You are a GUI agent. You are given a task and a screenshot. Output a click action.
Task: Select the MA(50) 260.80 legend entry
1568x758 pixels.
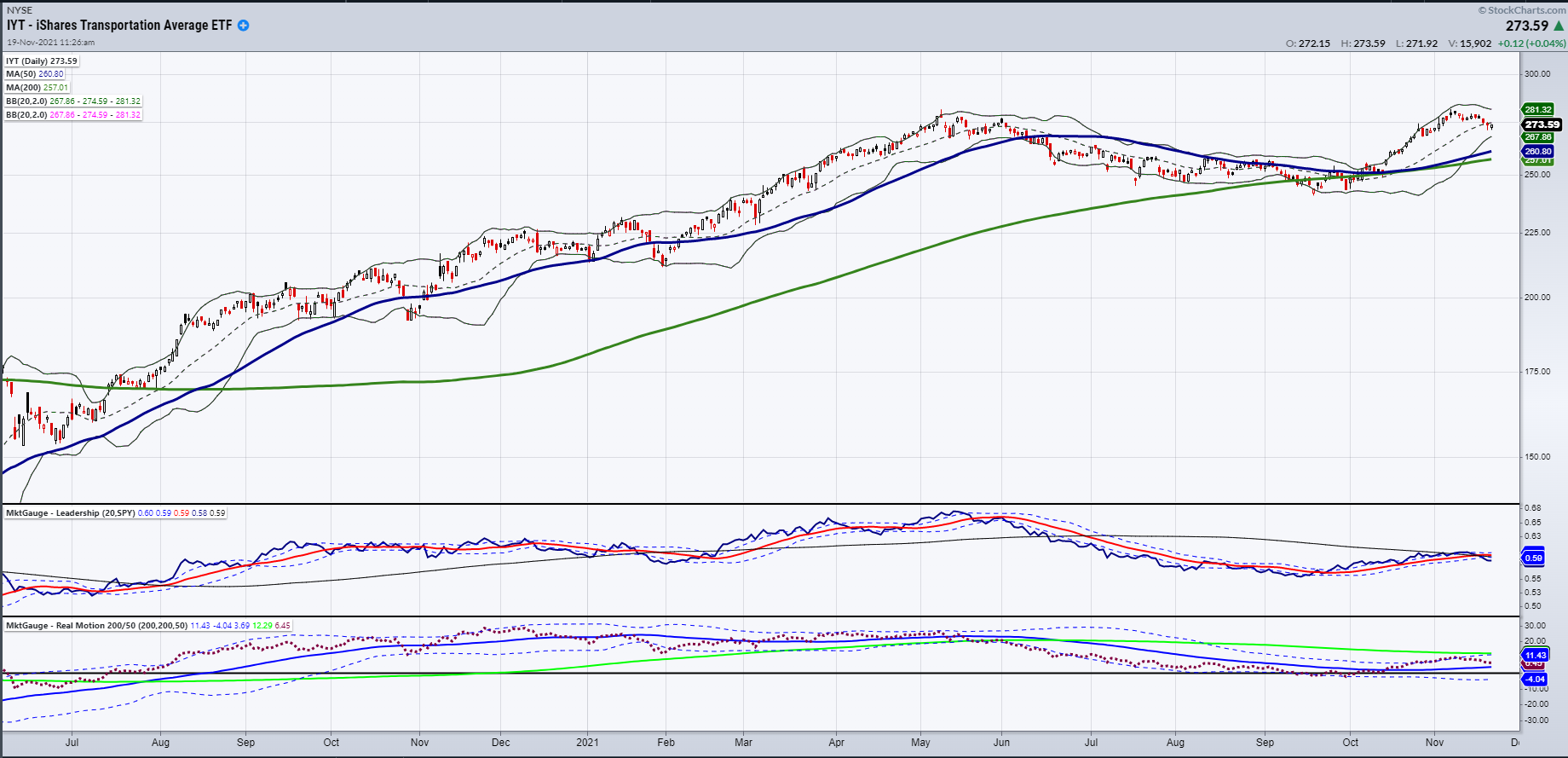35,74
